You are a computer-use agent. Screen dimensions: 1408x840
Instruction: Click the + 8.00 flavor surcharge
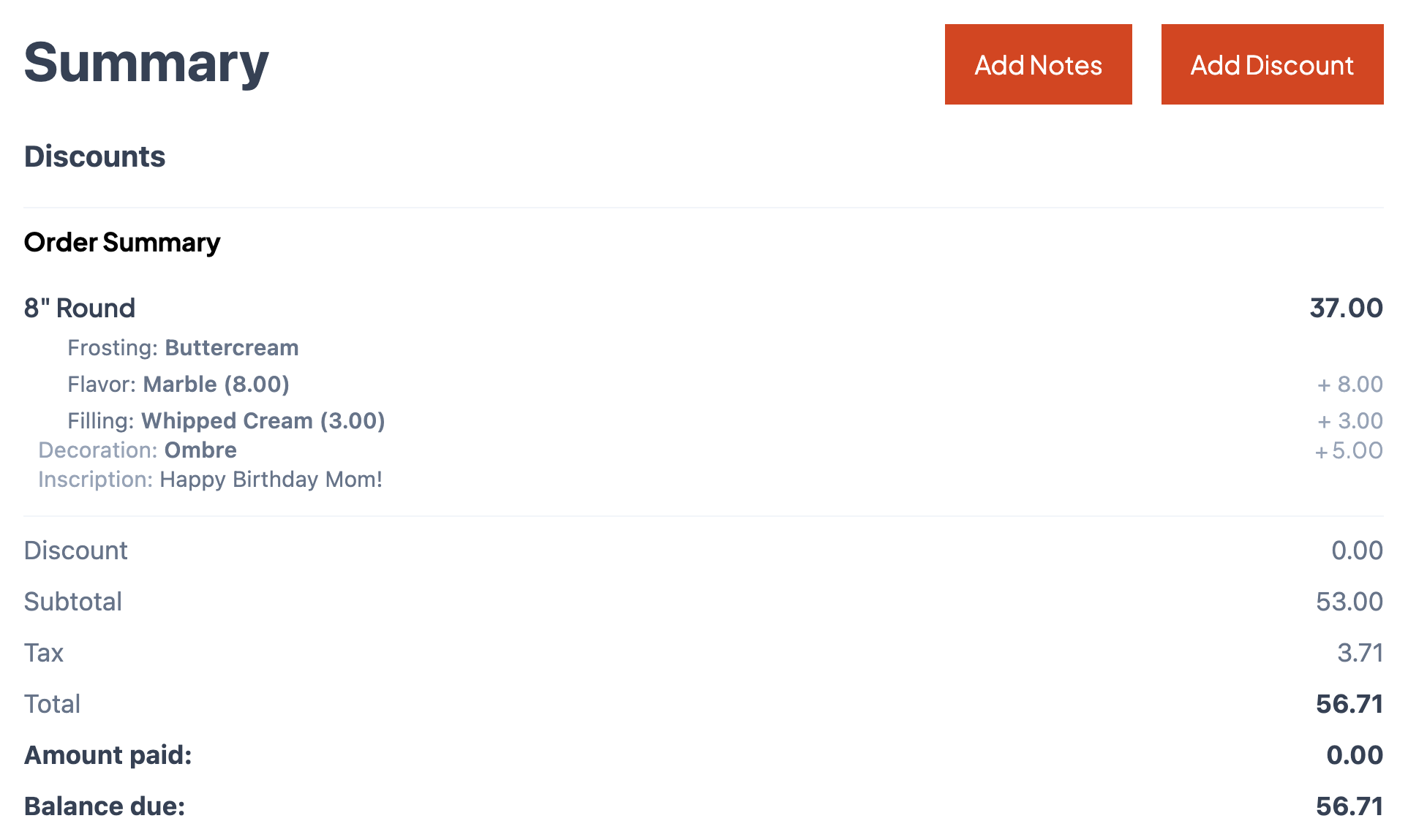pyautogui.click(x=1349, y=385)
